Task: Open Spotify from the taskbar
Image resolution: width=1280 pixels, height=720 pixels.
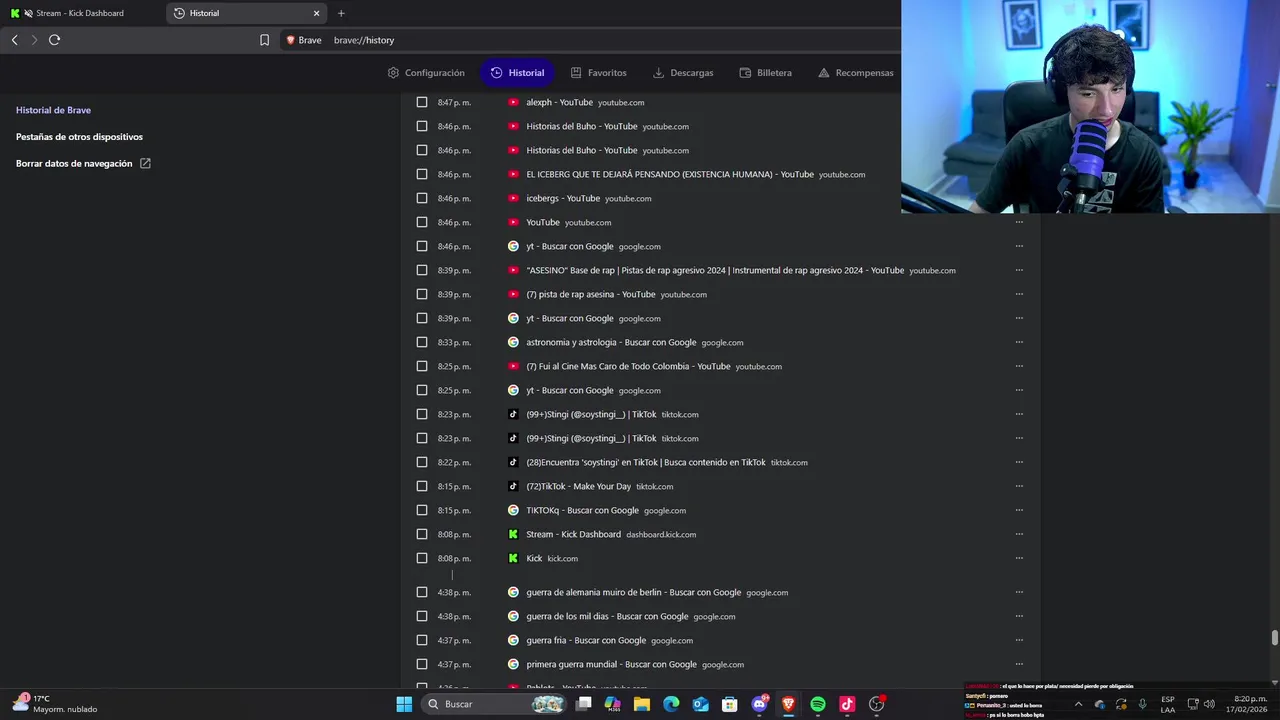Action: pos(818,704)
